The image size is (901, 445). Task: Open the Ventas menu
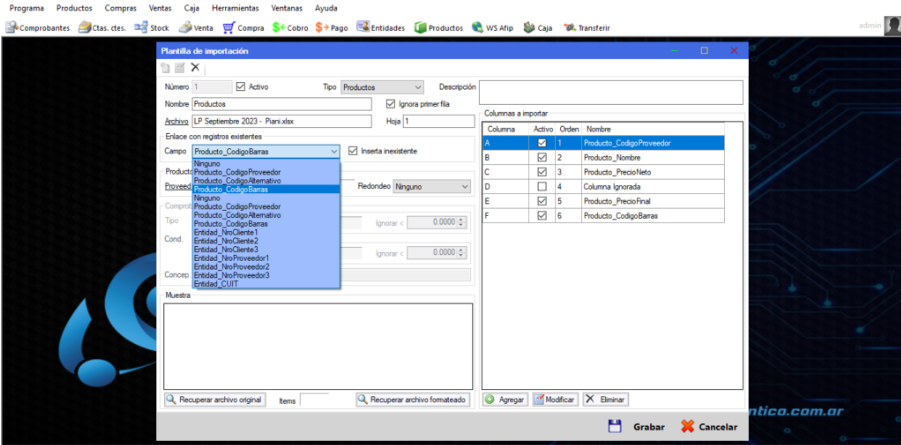[x=160, y=9]
